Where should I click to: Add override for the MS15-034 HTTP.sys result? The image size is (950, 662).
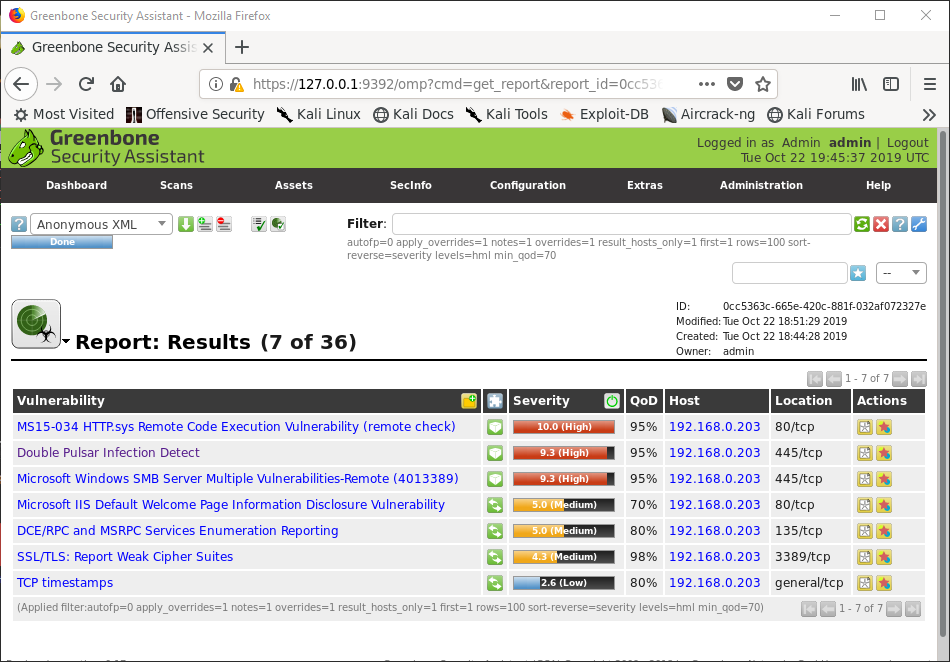884,427
